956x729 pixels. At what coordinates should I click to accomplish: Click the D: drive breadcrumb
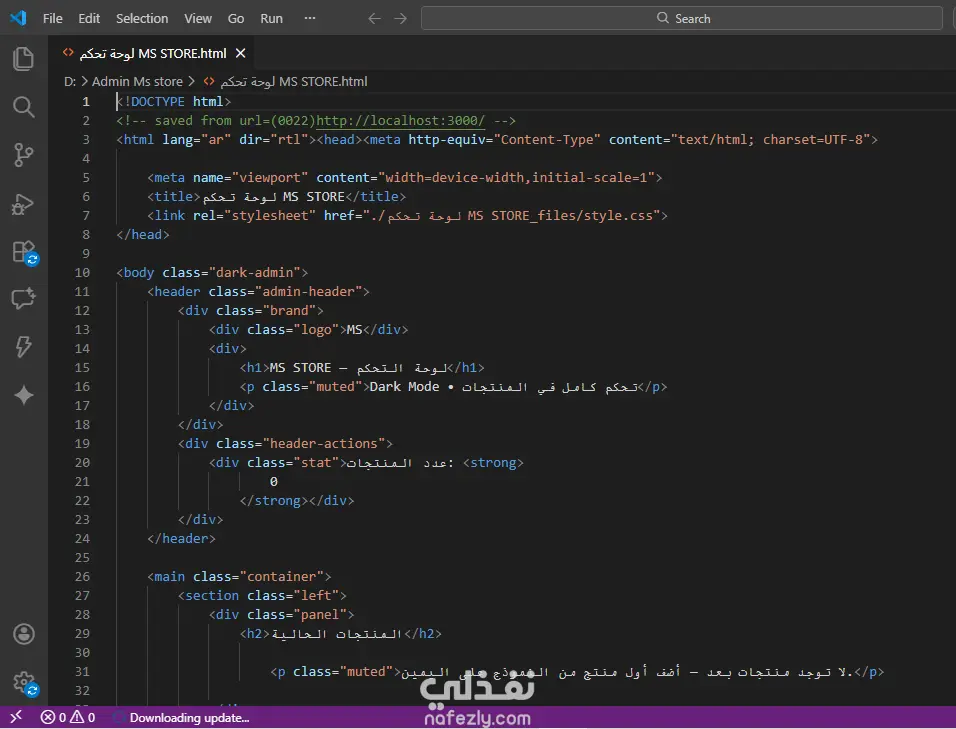[70, 82]
